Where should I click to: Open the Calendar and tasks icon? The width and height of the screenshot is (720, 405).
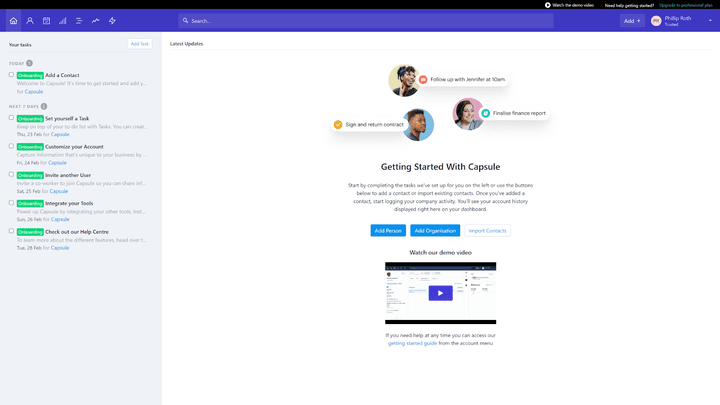click(x=46, y=20)
